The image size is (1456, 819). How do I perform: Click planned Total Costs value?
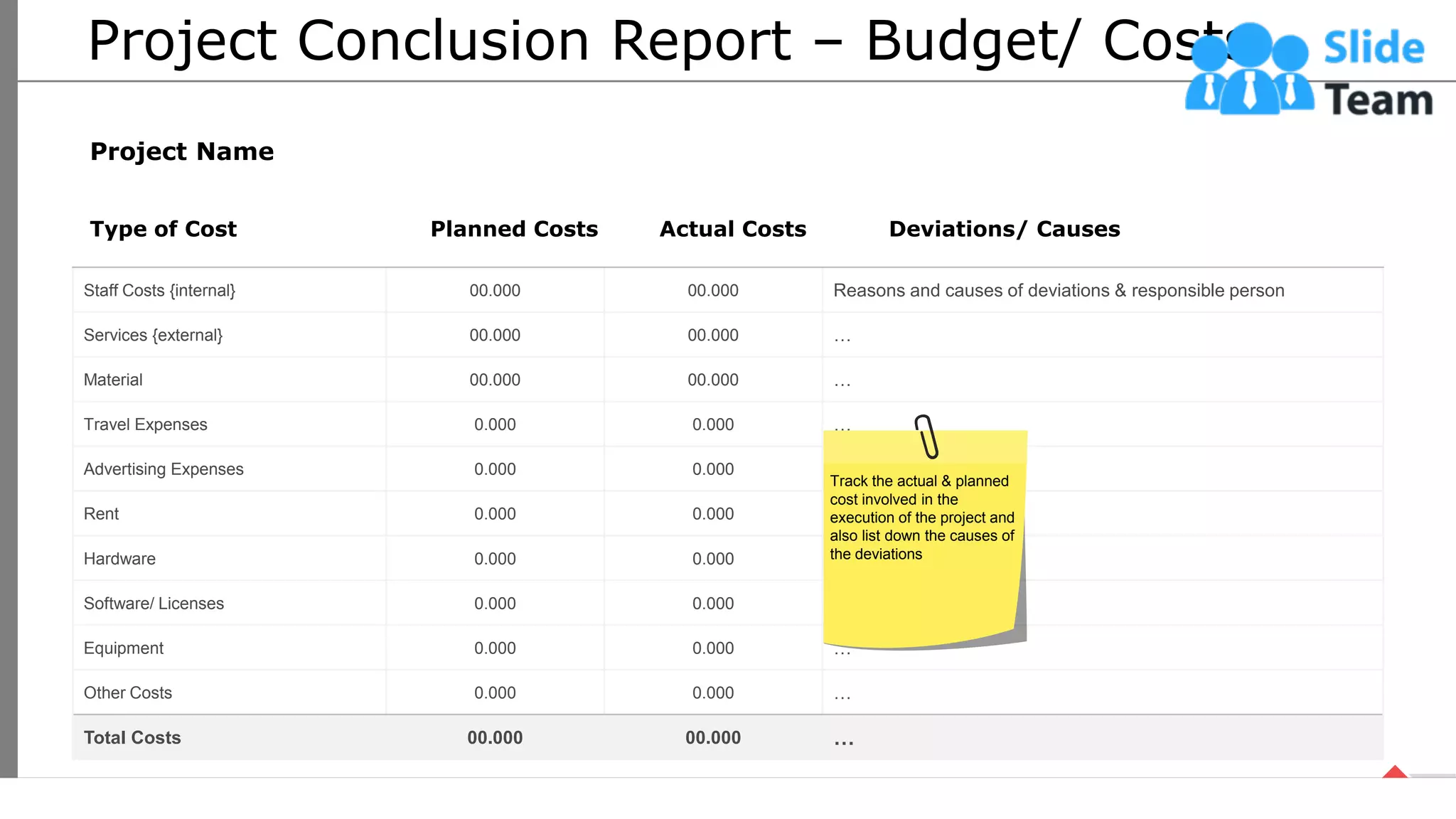click(495, 738)
